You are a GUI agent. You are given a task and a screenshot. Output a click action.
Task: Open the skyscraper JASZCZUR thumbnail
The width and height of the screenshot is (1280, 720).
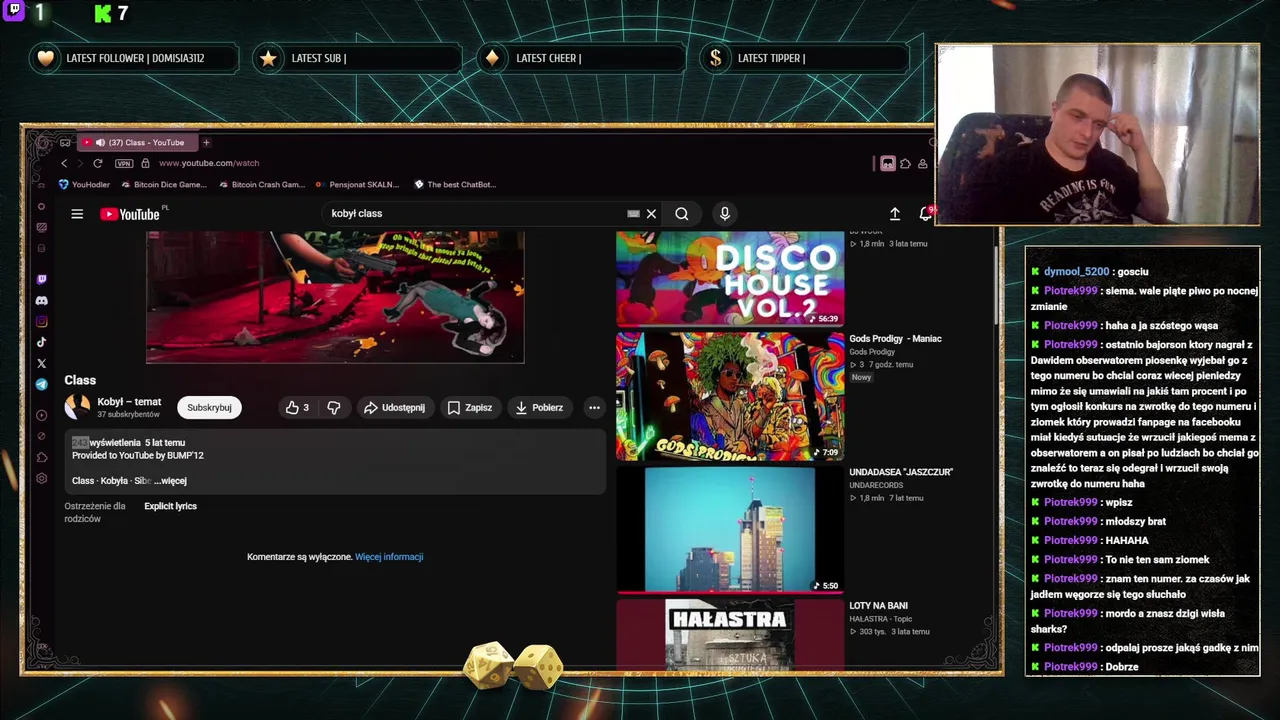pos(730,529)
